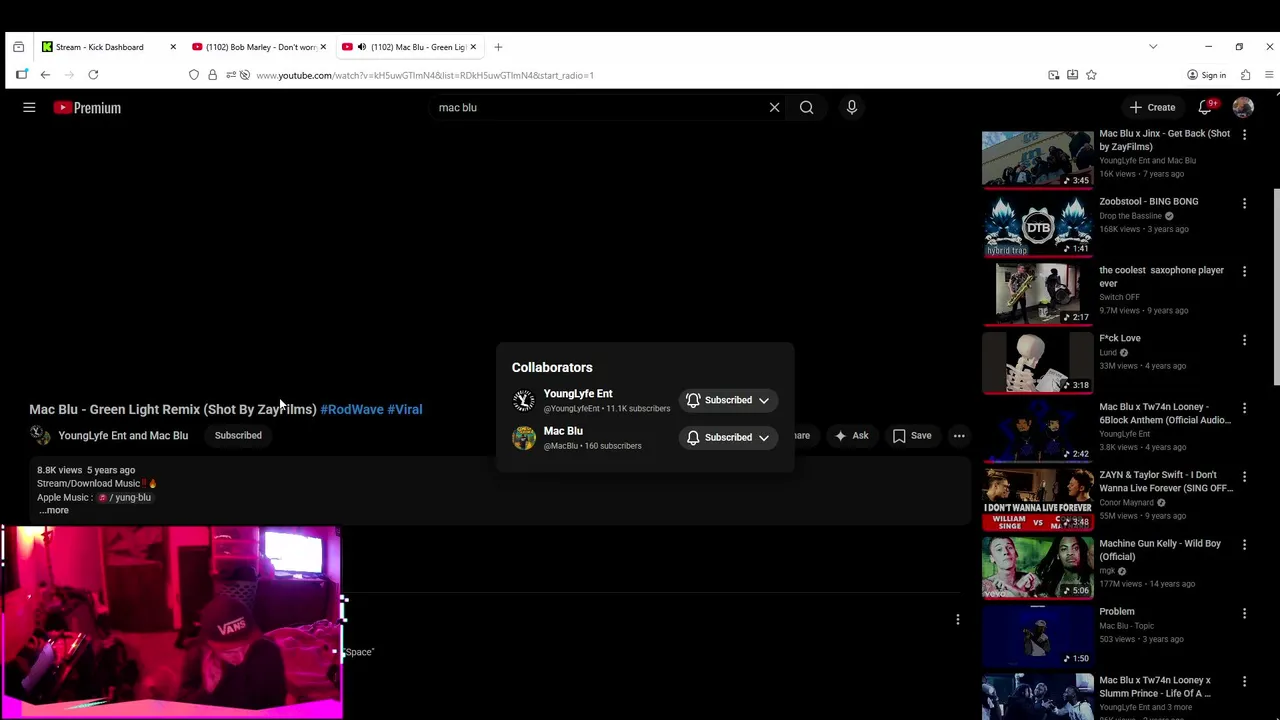Open options for ZAYN & Taylor Swift video
Screen dimensions: 1280x720
point(1244,477)
